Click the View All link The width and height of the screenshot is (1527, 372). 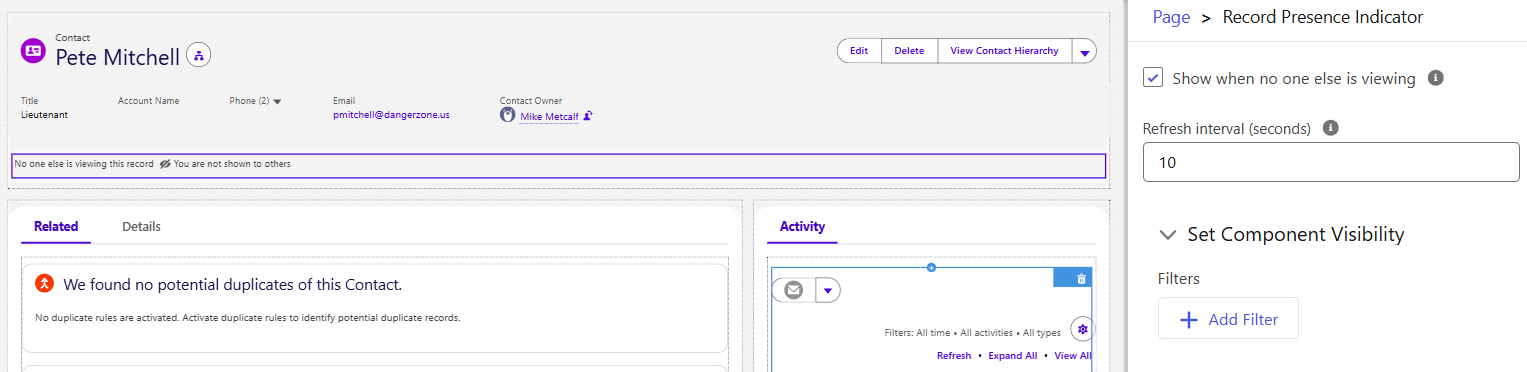1073,356
